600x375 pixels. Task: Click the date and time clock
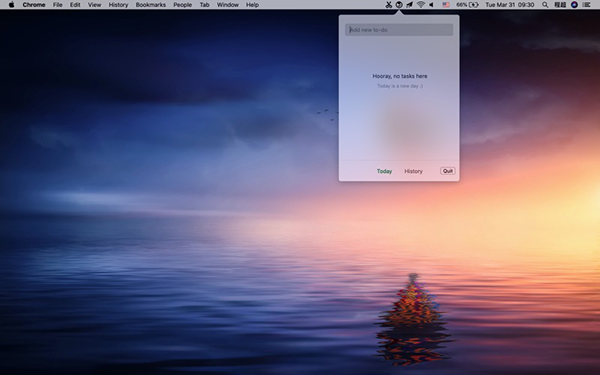coord(510,5)
